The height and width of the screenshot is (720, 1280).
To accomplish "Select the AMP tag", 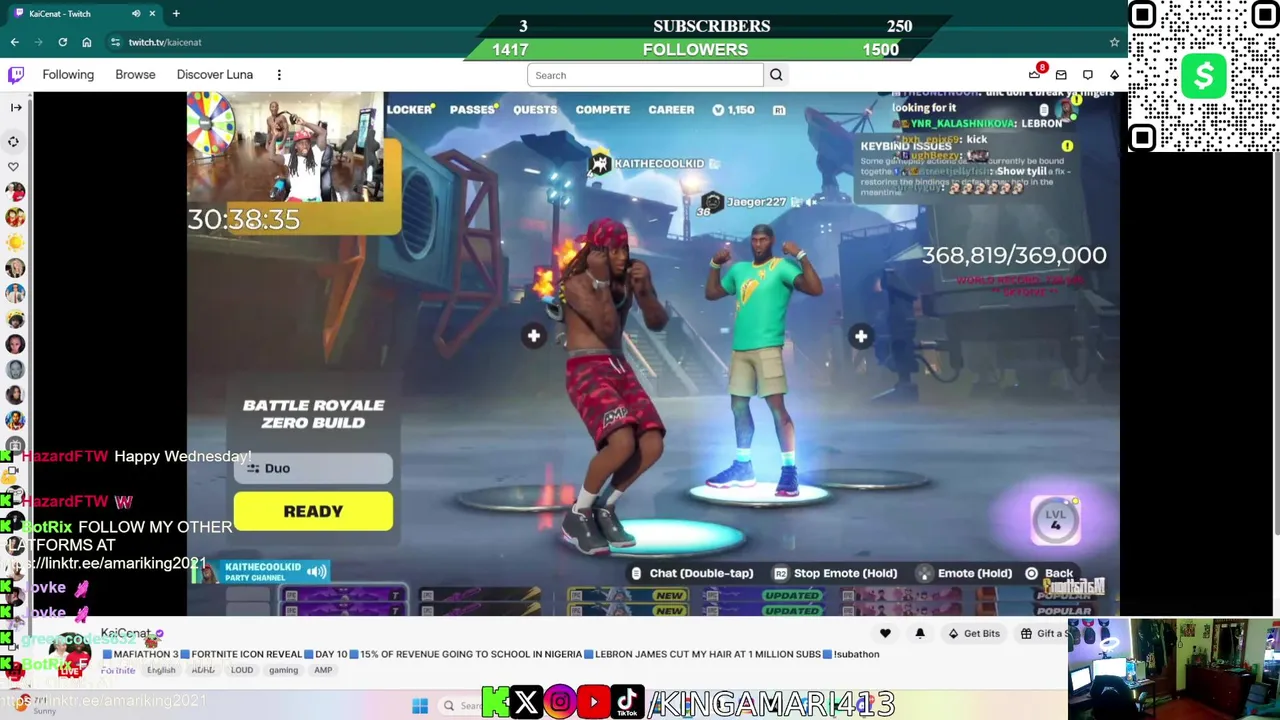I will pos(323,670).
